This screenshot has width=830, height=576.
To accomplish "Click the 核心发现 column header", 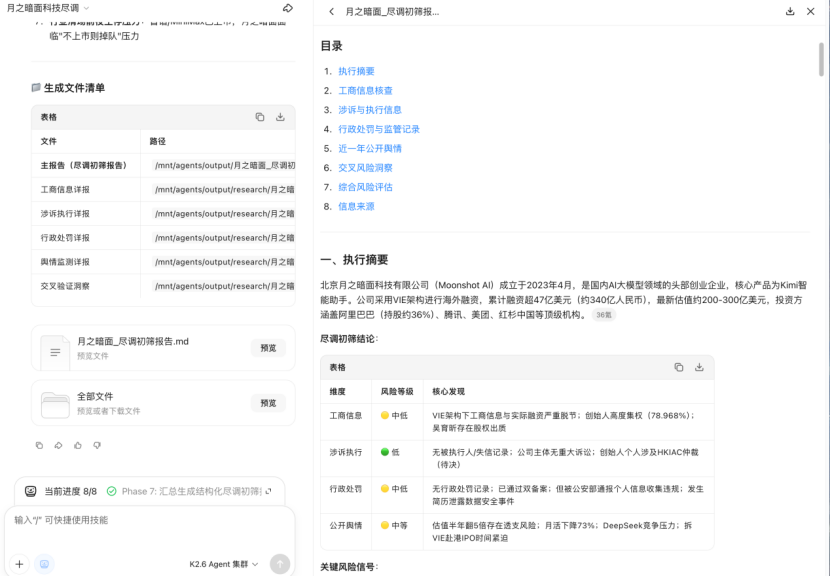I will click(x=448, y=391).
